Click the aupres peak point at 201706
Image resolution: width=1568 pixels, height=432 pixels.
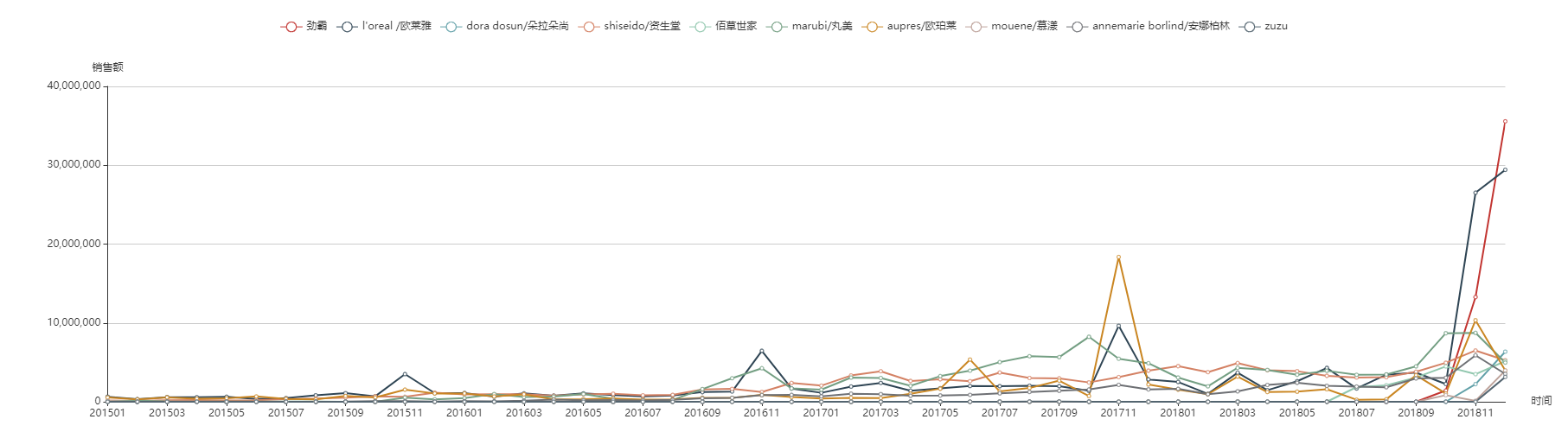(970, 359)
